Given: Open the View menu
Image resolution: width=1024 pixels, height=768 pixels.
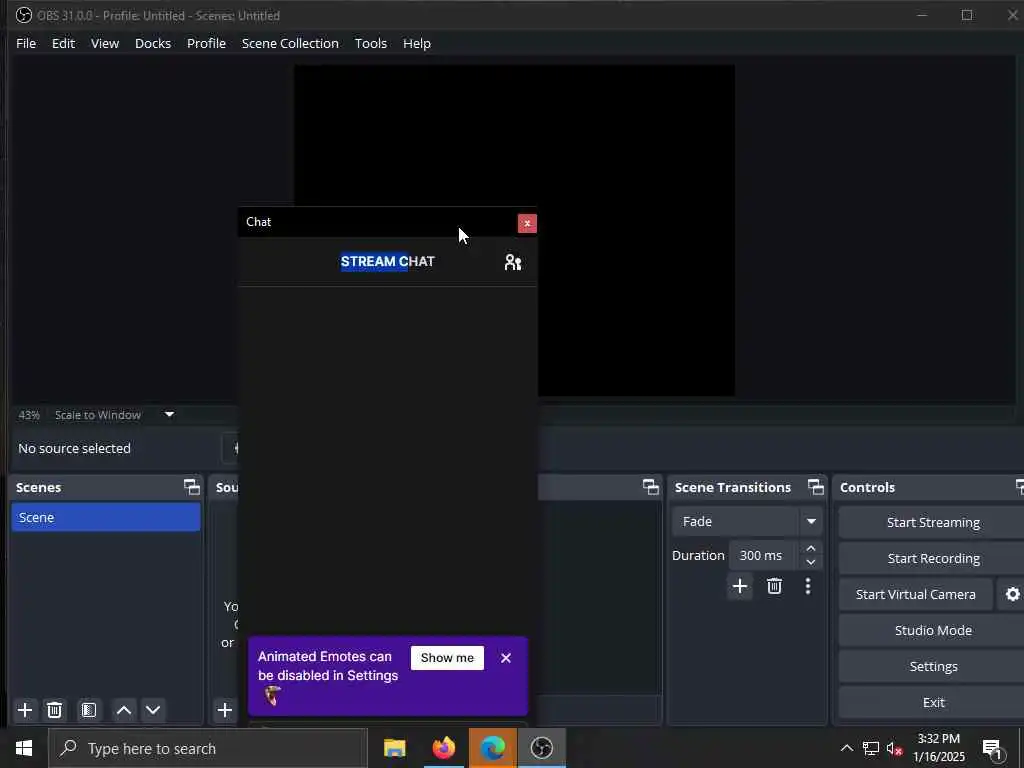Looking at the screenshot, I should coord(104,43).
